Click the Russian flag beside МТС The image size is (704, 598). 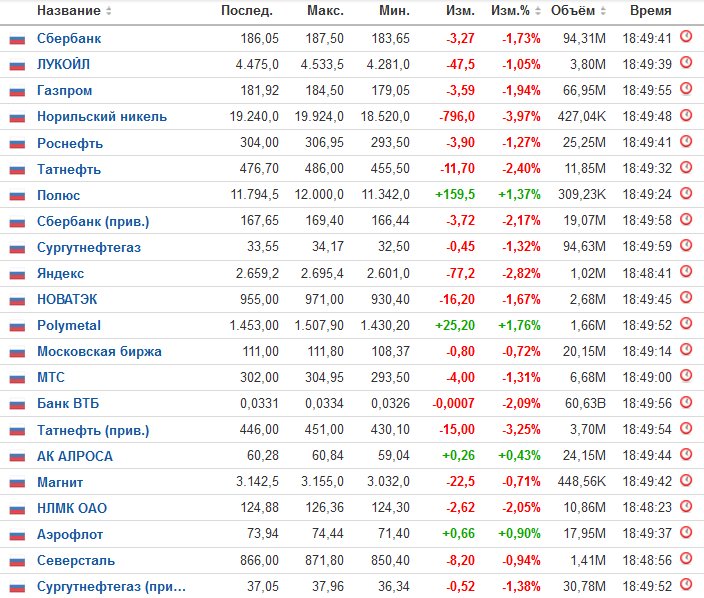[x=17, y=379]
